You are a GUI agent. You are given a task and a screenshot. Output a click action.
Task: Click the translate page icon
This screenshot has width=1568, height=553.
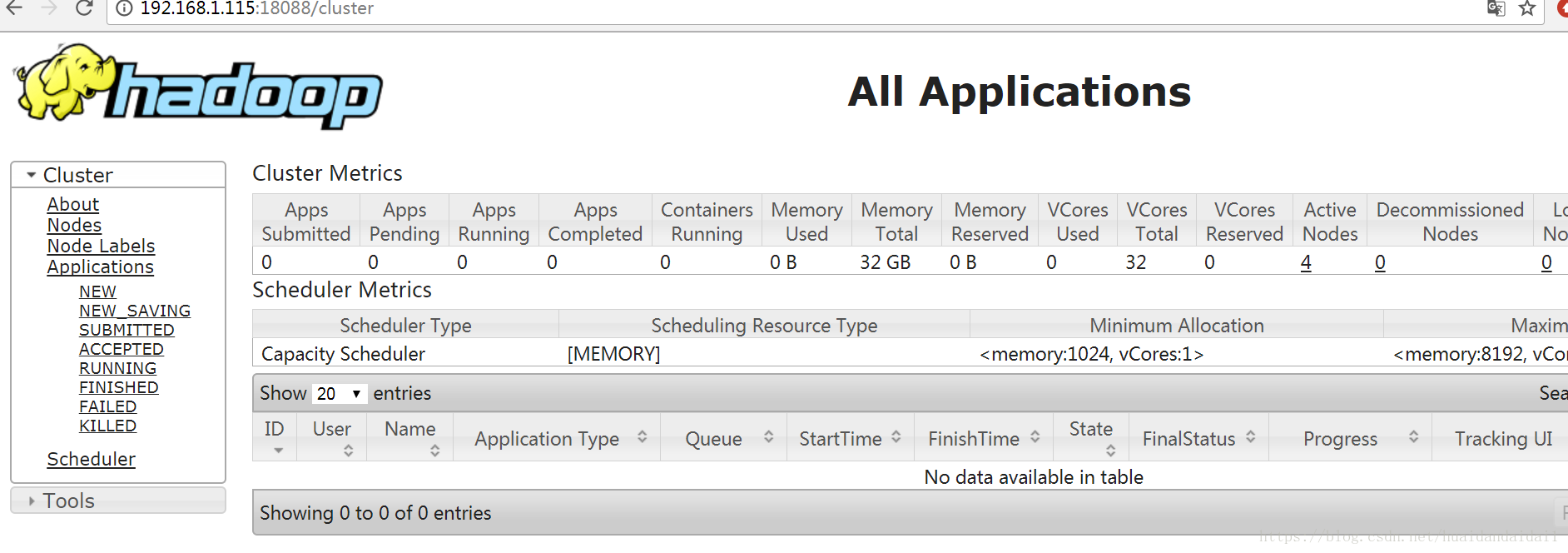tap(1496, 8)
